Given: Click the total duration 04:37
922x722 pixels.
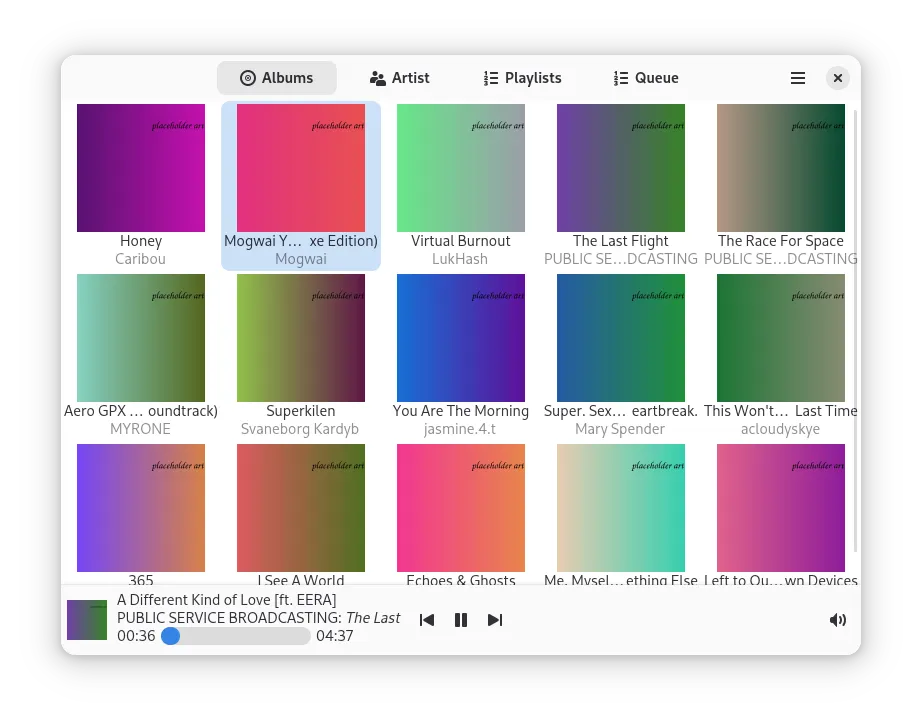Looking at the screenshot, I should coord(335,636).
